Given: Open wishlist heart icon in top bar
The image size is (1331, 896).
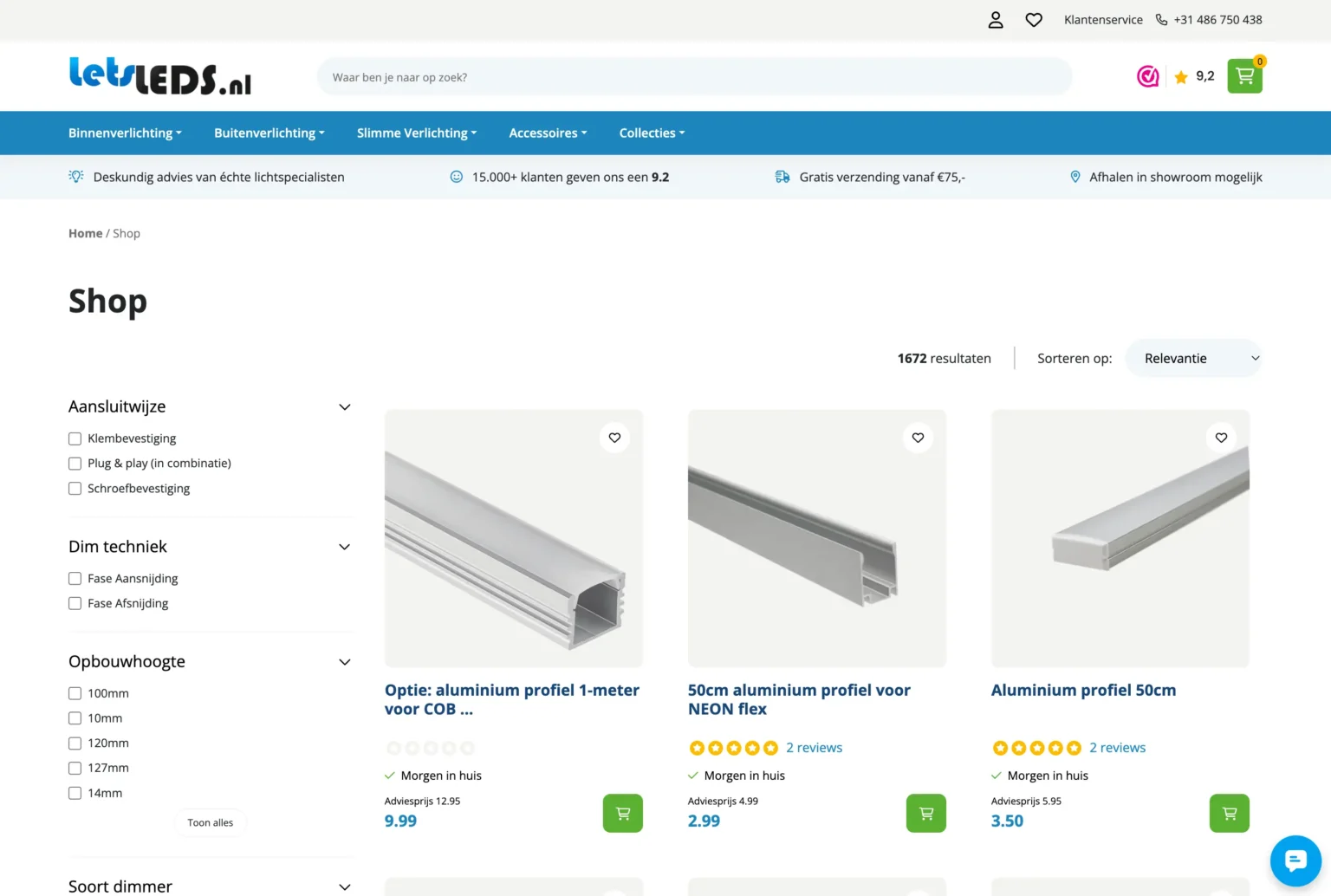Looking at the screenshot, I should click(x=1034, y=20).
